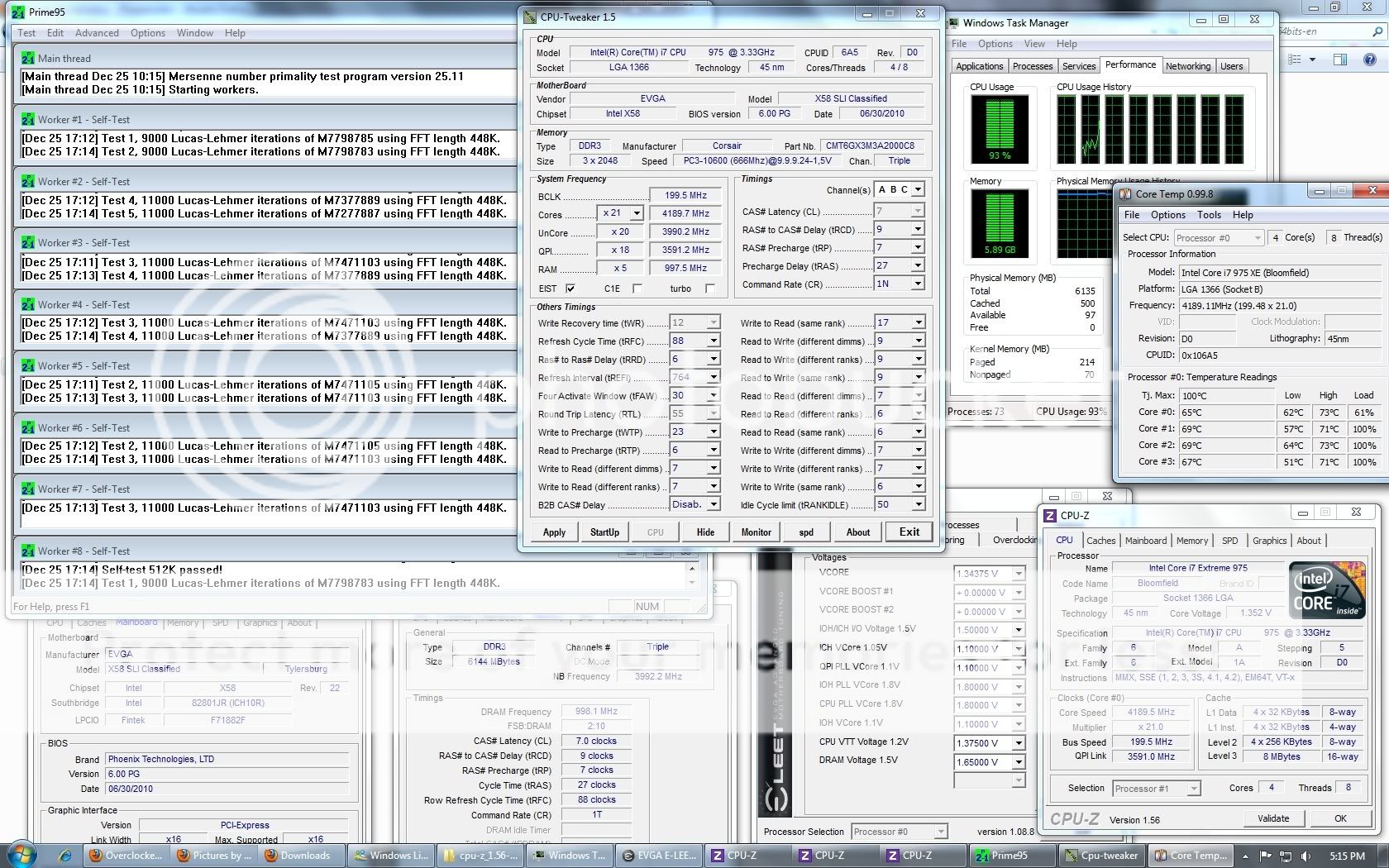This screenshot has height=868, width=1389.
Task: Switch to the Processes tab in Task Manager
Action: tap(1033, 66)
